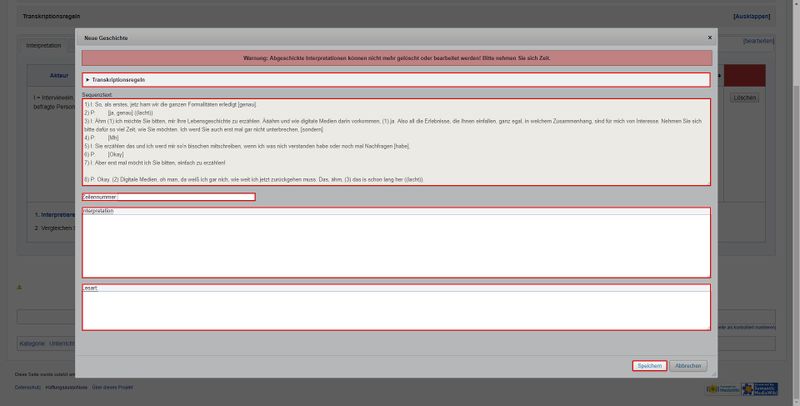Open the Datenschutz footer link
The image size is (800, 406).
pos(27,385)
